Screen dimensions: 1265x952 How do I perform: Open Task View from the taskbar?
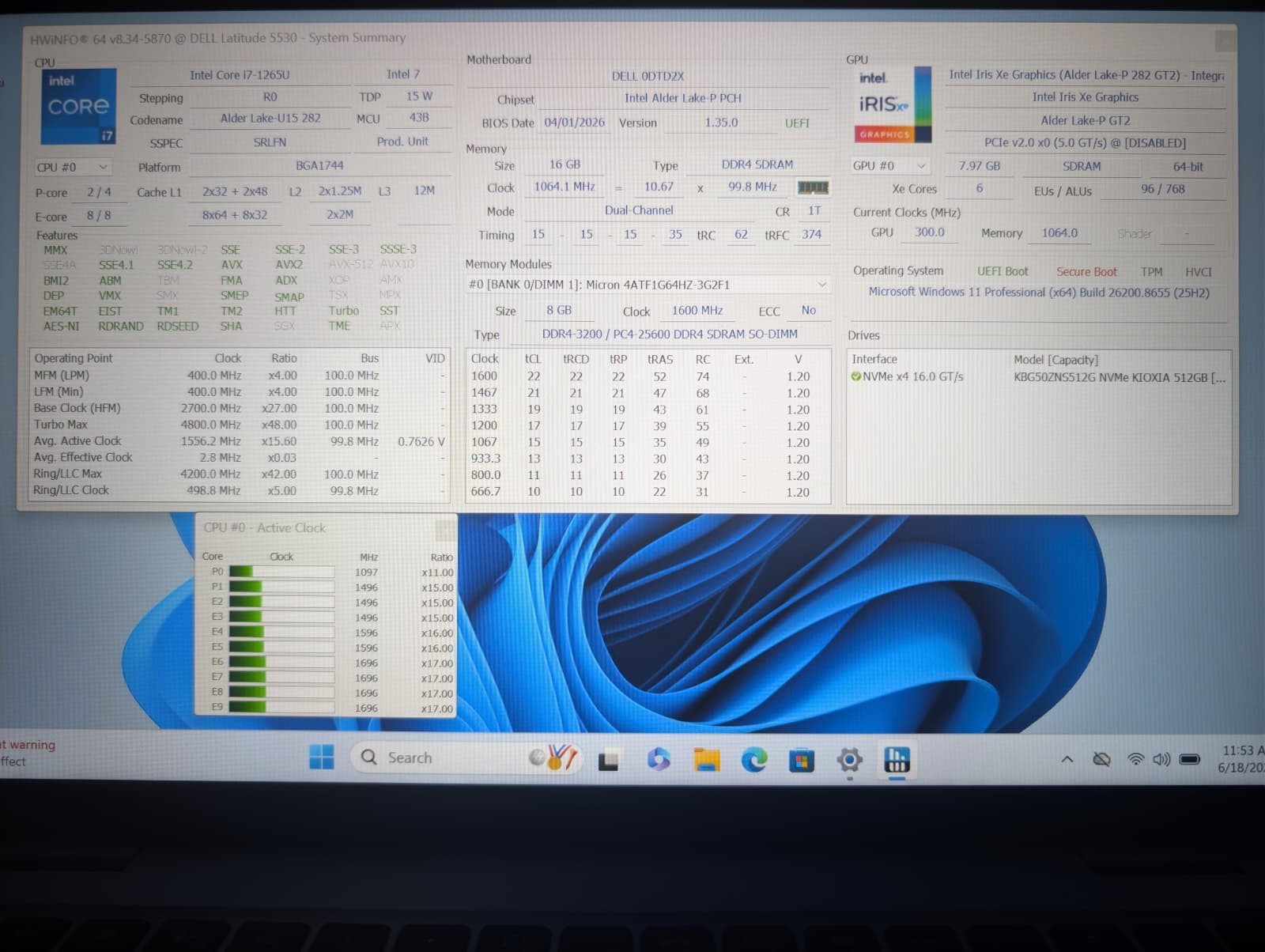pyautogui.click(x=609, y=760)
